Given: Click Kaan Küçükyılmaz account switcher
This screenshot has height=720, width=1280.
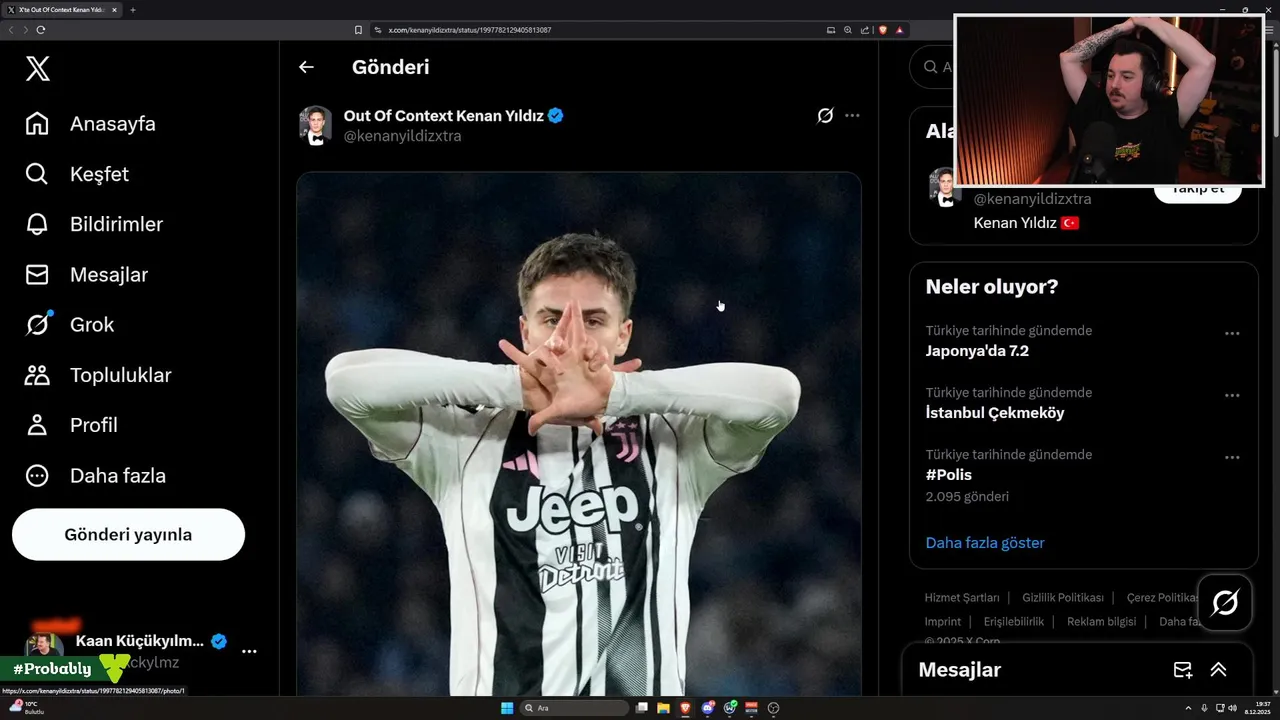Looking at the screenshot, I should pos(140,651).
